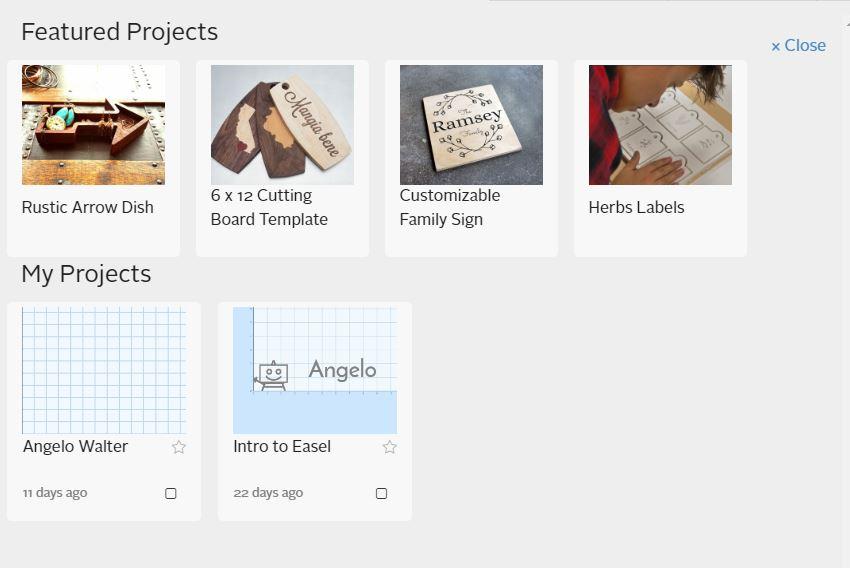Screen dimensions: 850x568
Task: Click the Customizable Family Sign photo
Action: tap(471, 125)
